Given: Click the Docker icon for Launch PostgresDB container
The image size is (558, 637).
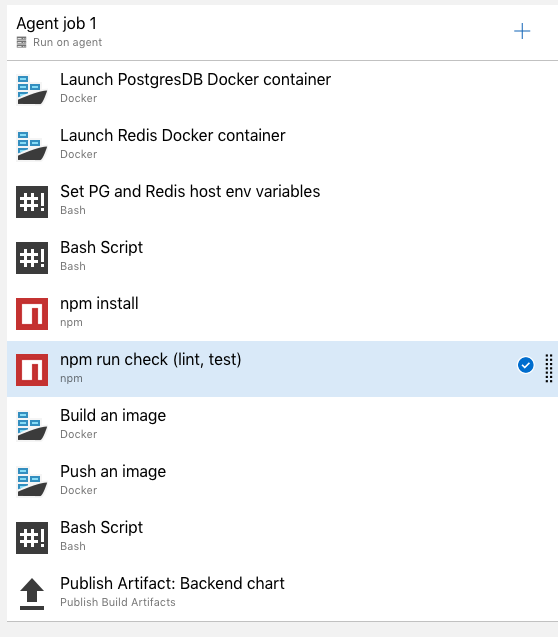Looking at the screenshot, I should pyautogui.click(x=32, y=89).
